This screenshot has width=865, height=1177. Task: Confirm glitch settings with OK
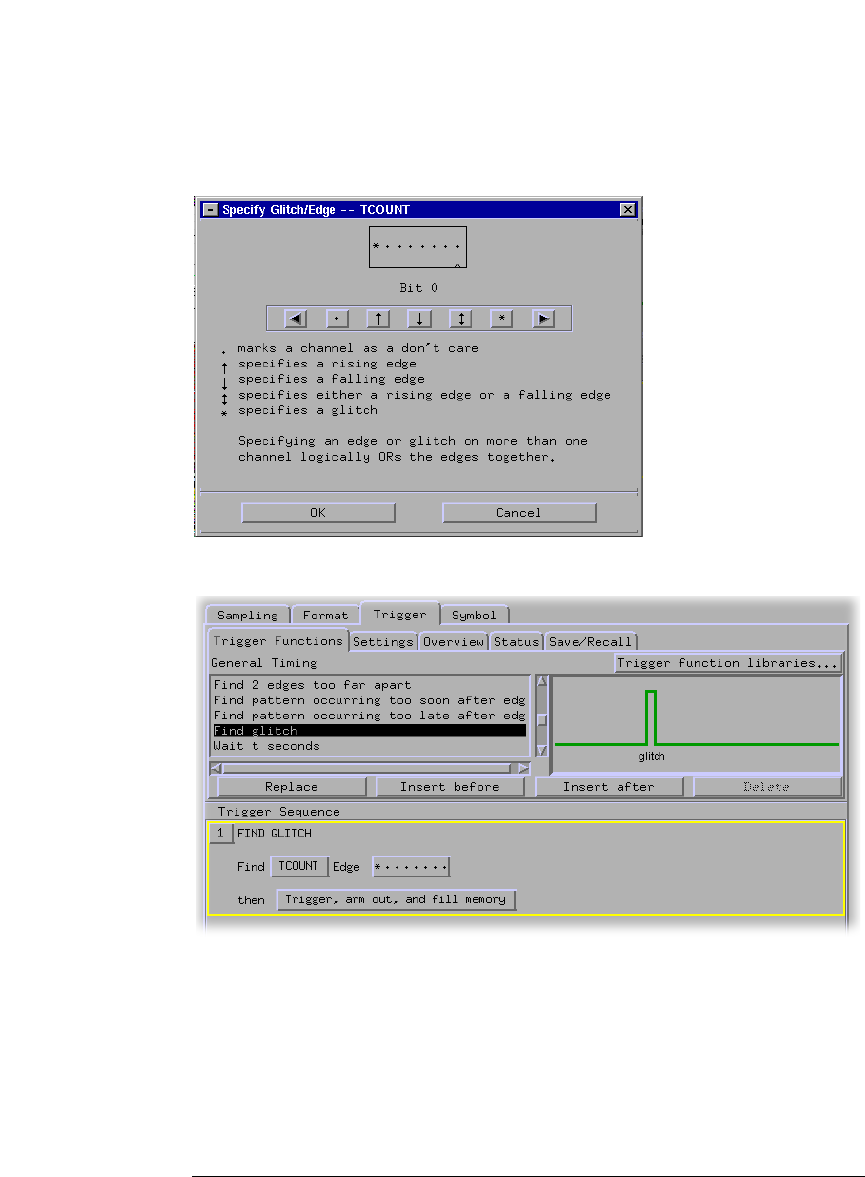[318, 513]
